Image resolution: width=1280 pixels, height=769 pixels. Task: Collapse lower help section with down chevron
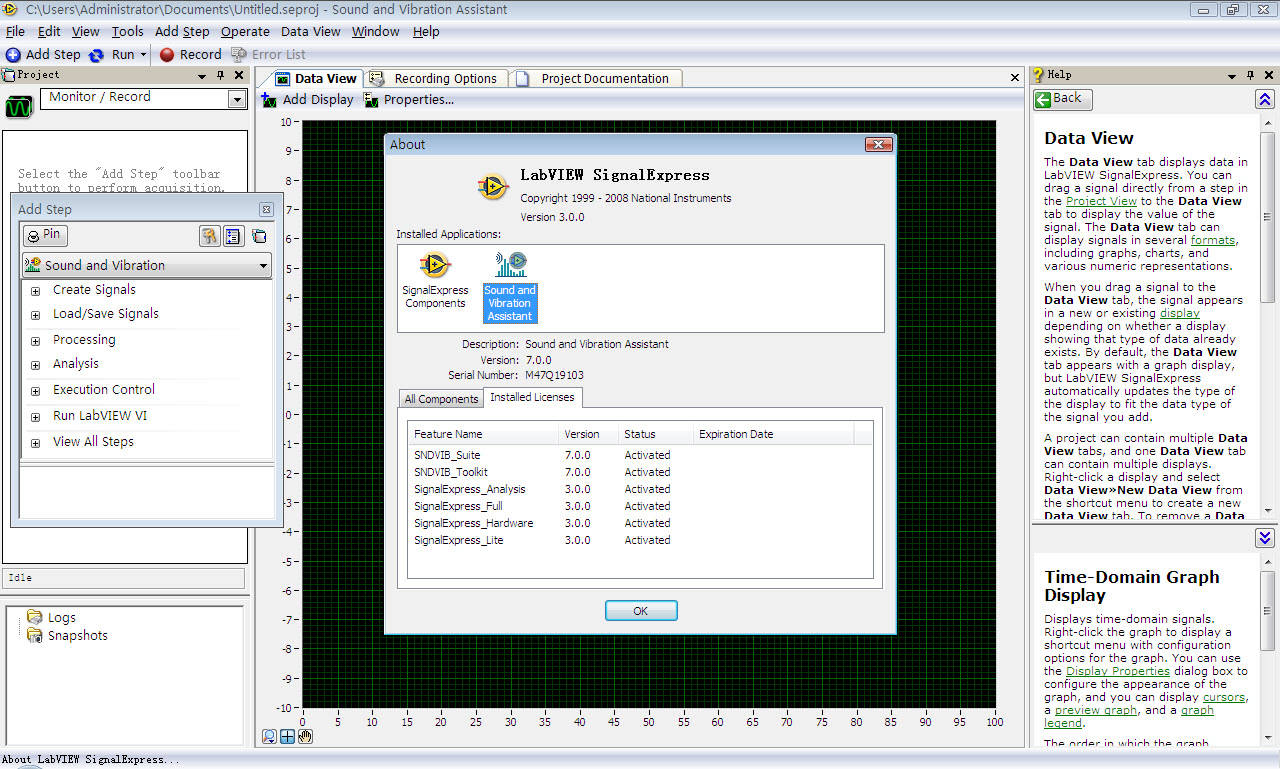(1265, 538)
